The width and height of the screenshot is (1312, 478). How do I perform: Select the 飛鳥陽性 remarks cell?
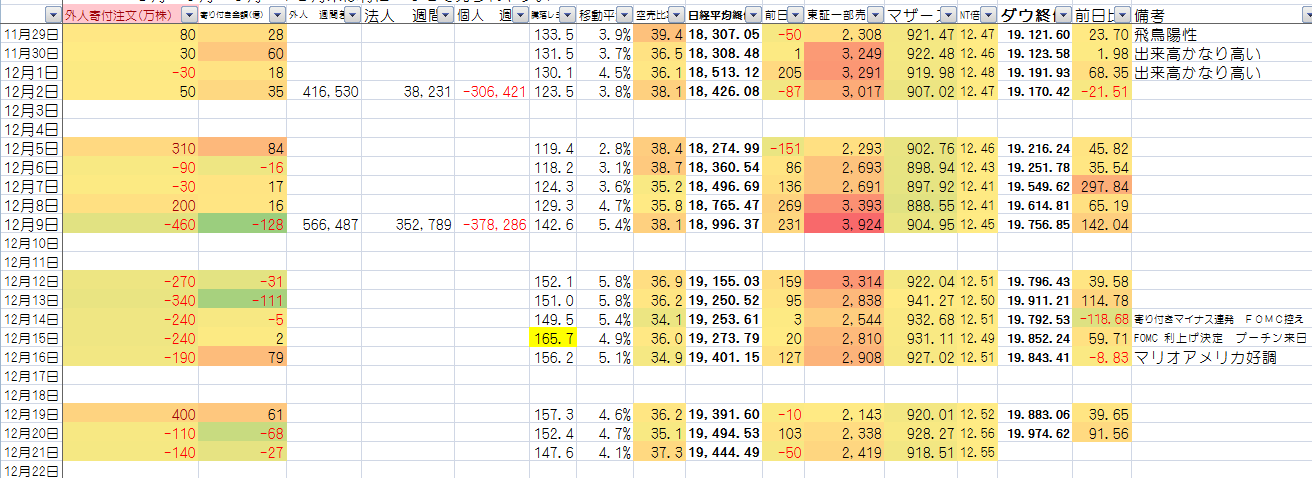[x=1163, y=35]
